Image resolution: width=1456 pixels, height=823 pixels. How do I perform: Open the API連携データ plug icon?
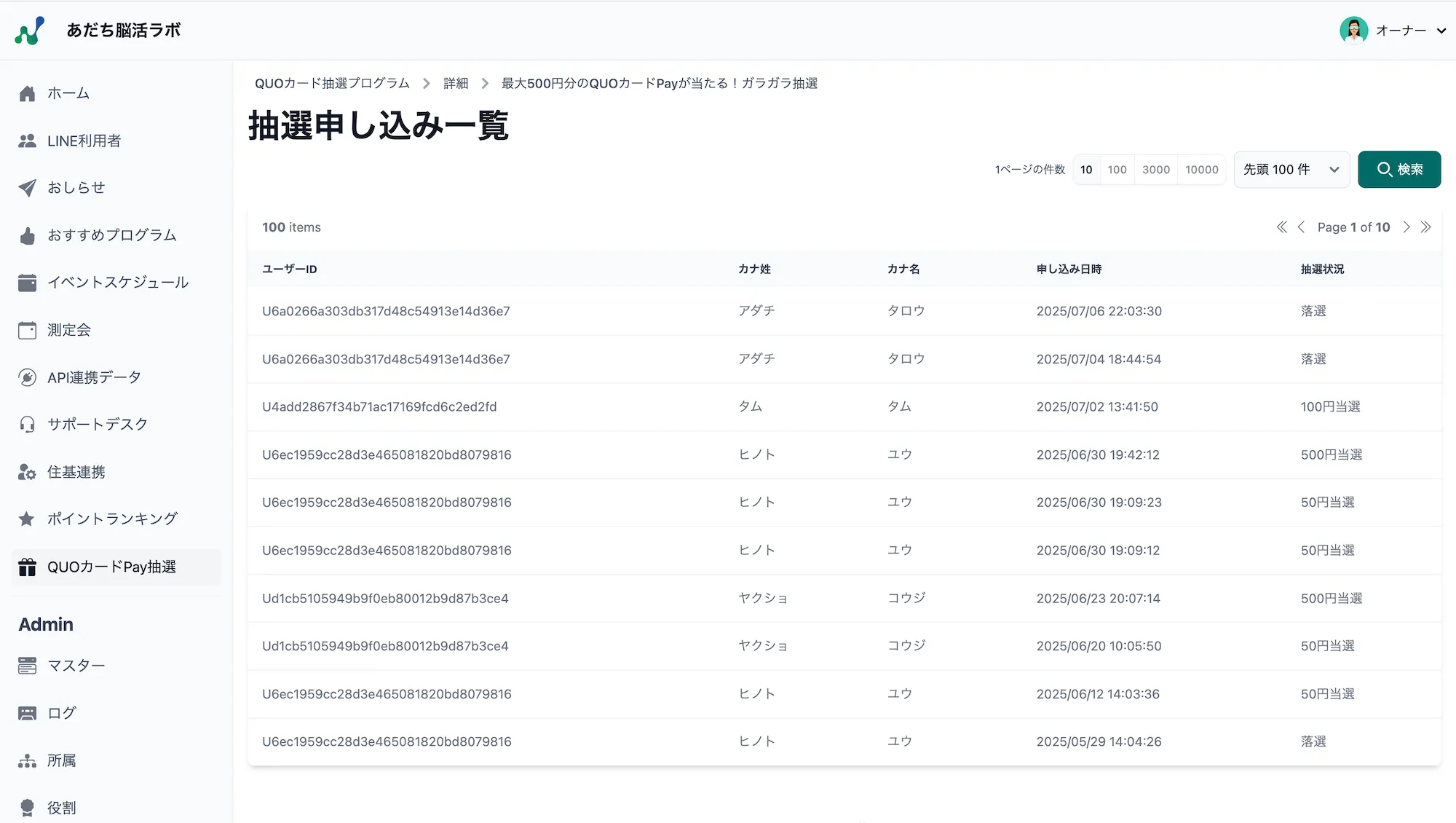(27, 377)
